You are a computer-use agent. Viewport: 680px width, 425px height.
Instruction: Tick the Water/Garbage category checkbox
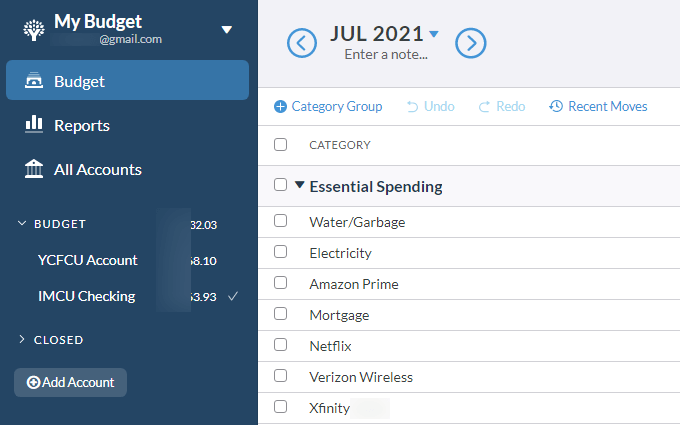pos(281,221)
